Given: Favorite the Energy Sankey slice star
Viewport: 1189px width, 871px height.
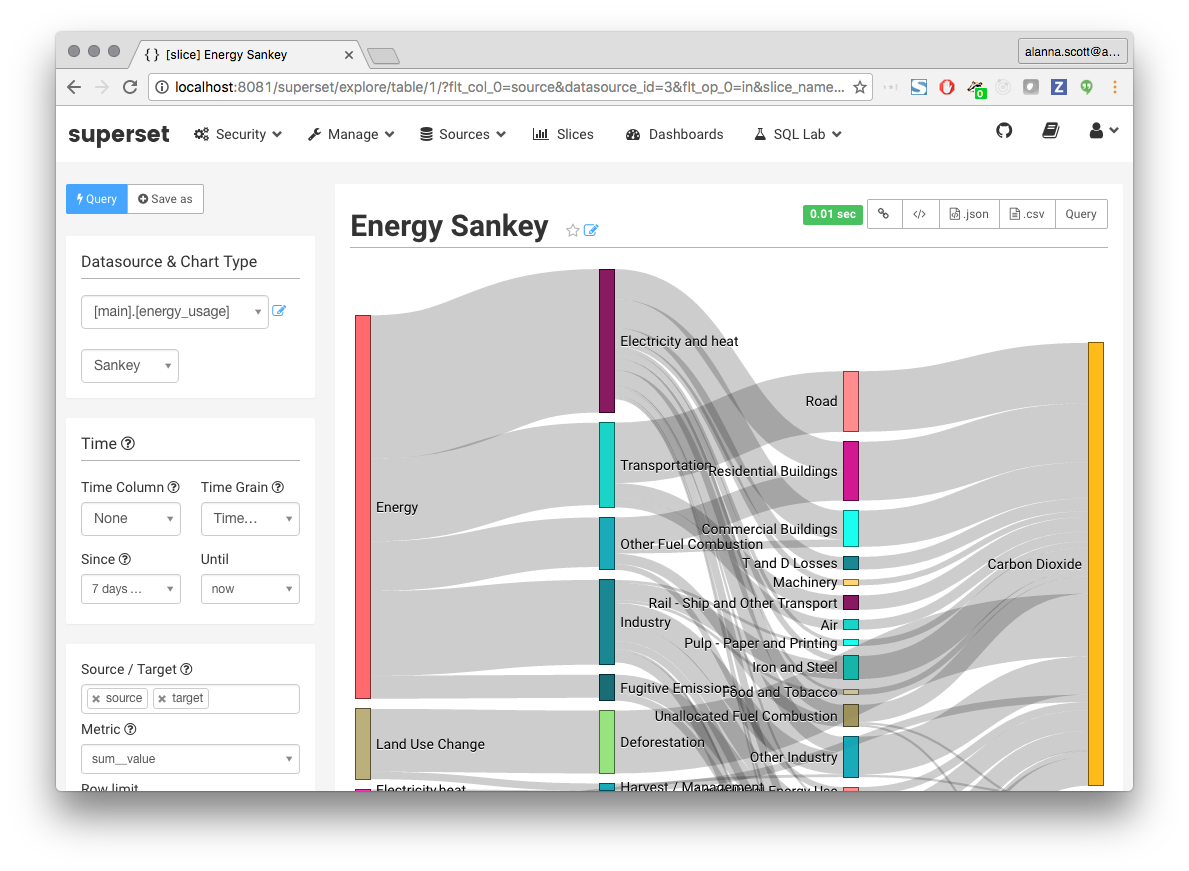Looking at the screenshot, I should pos(572,230).
